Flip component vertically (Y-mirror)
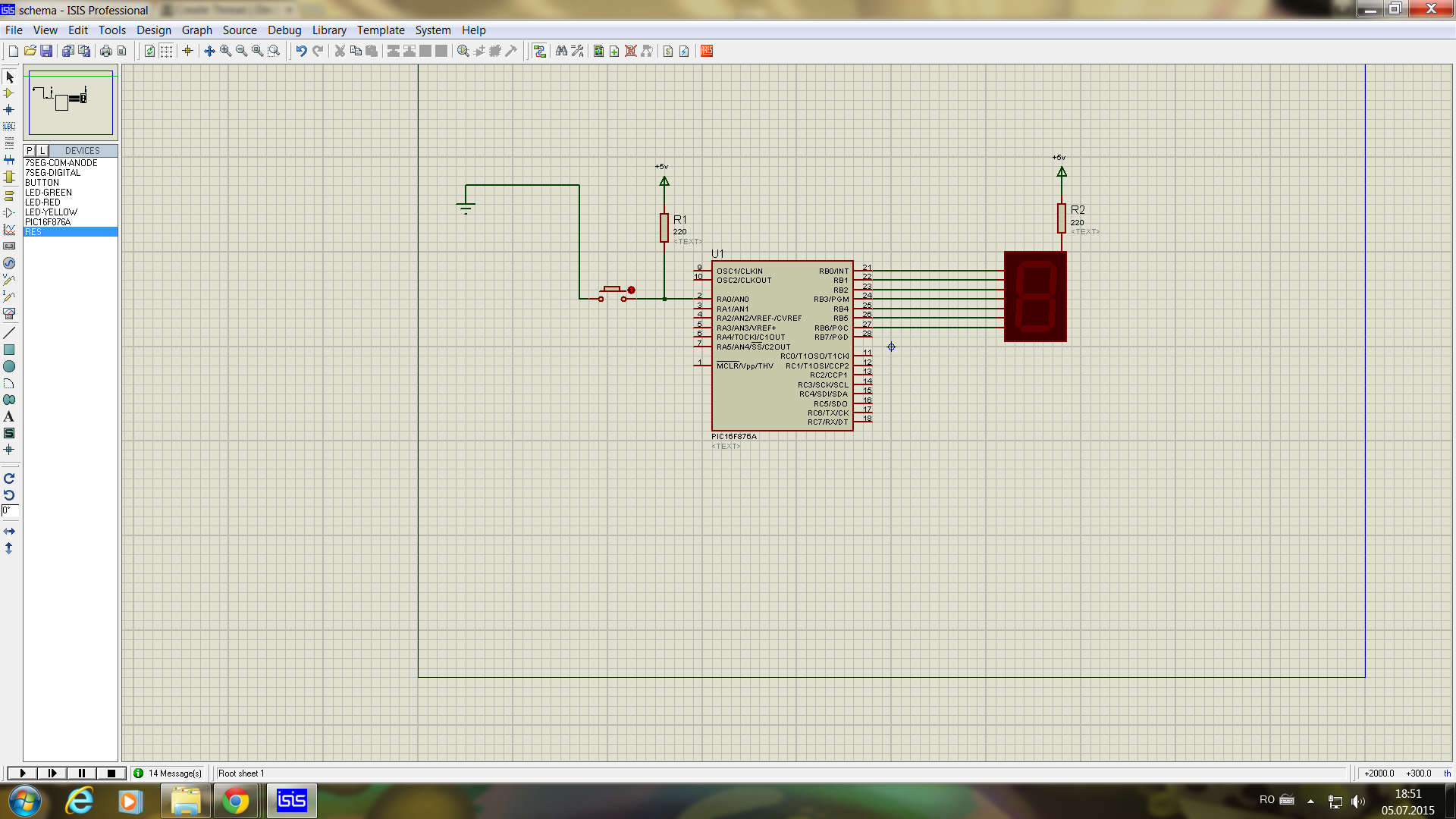The image size is (1456, 819). tap(9, 548)
